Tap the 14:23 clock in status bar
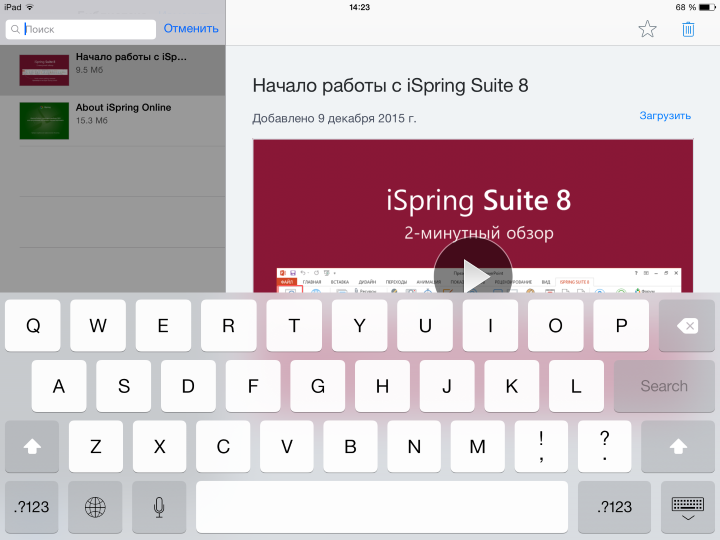This screenshot has height=540, width=720. (360, 7)
